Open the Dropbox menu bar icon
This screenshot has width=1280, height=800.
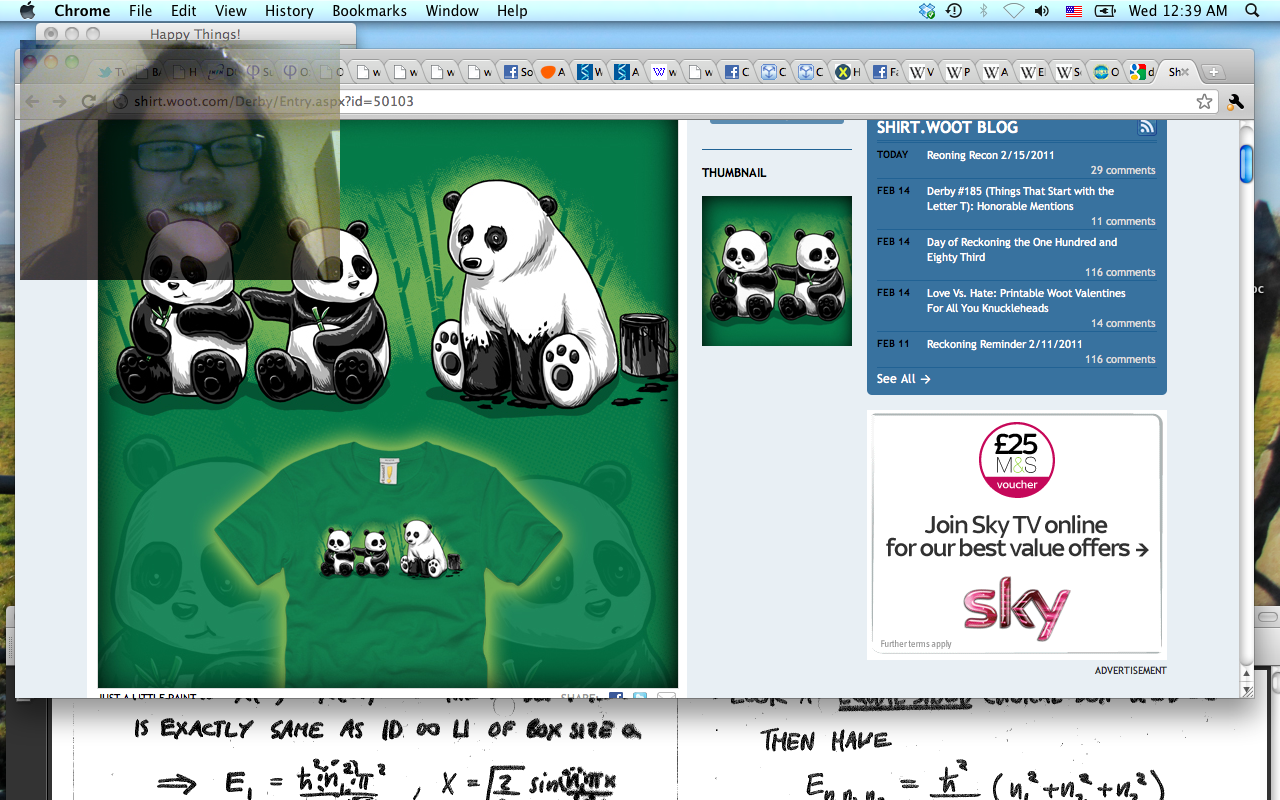pyautogui.click(x=927, y=11)
